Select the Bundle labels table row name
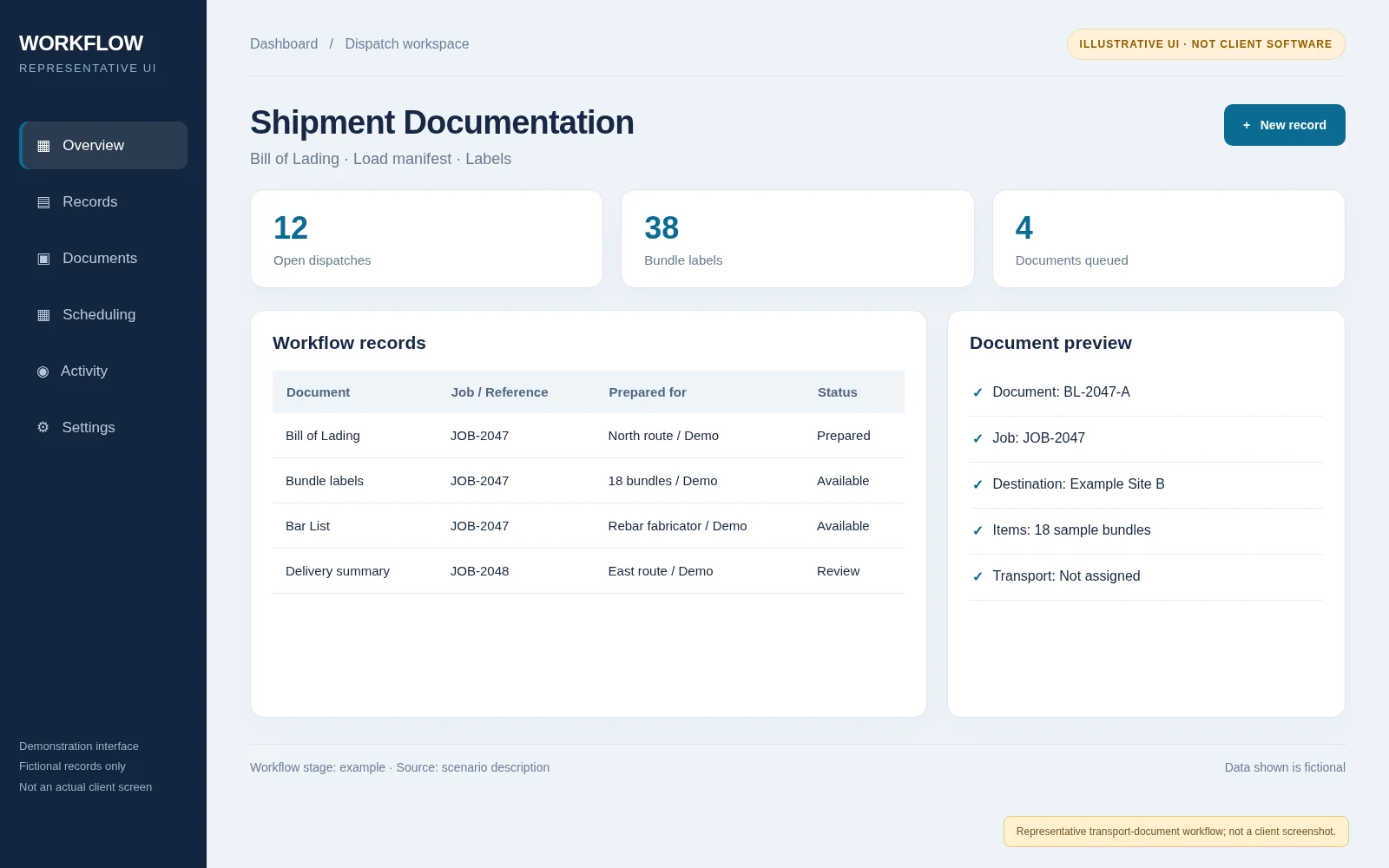 pos(325,481)
